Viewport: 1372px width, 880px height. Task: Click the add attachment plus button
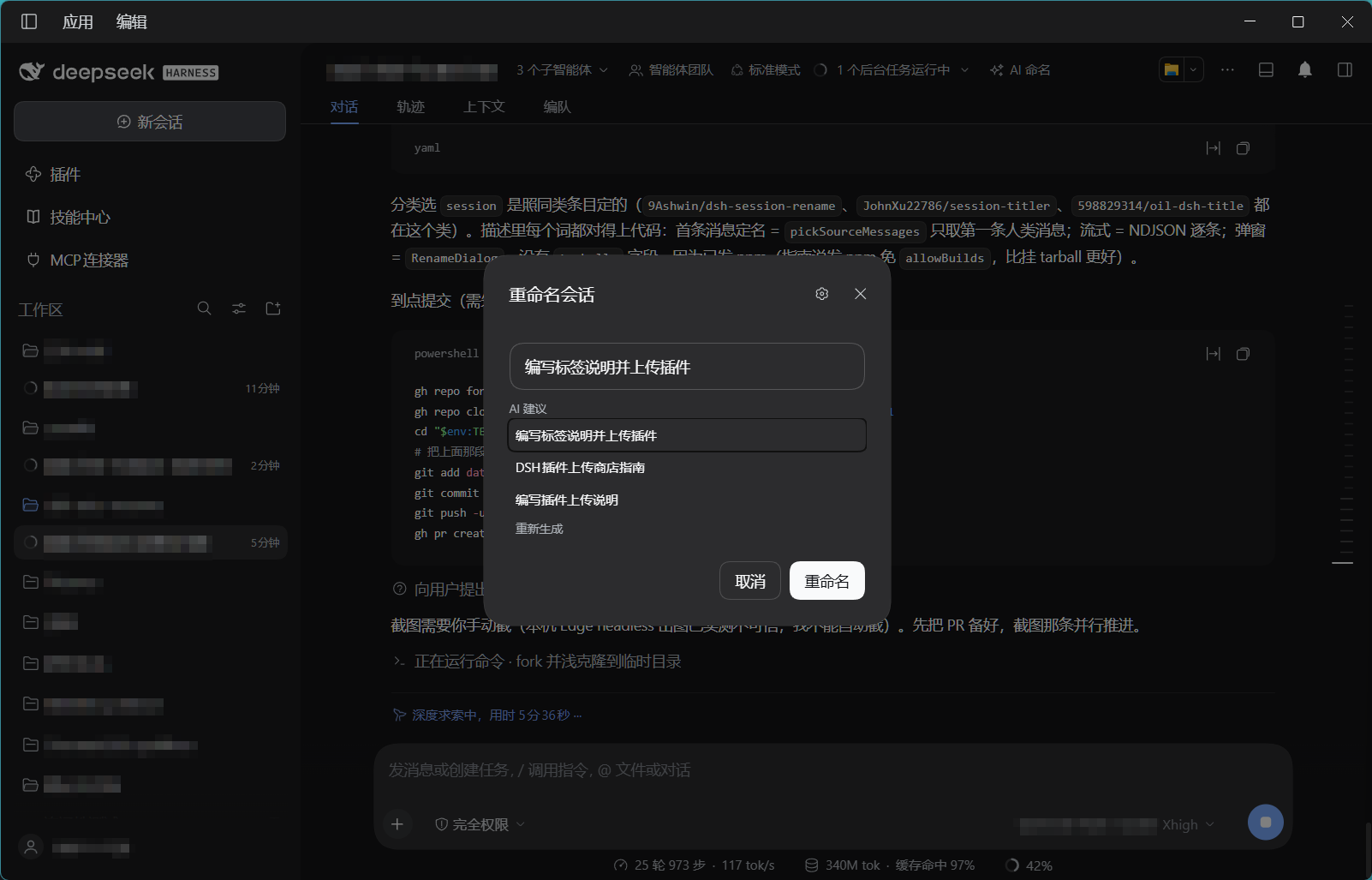(397, 824)
